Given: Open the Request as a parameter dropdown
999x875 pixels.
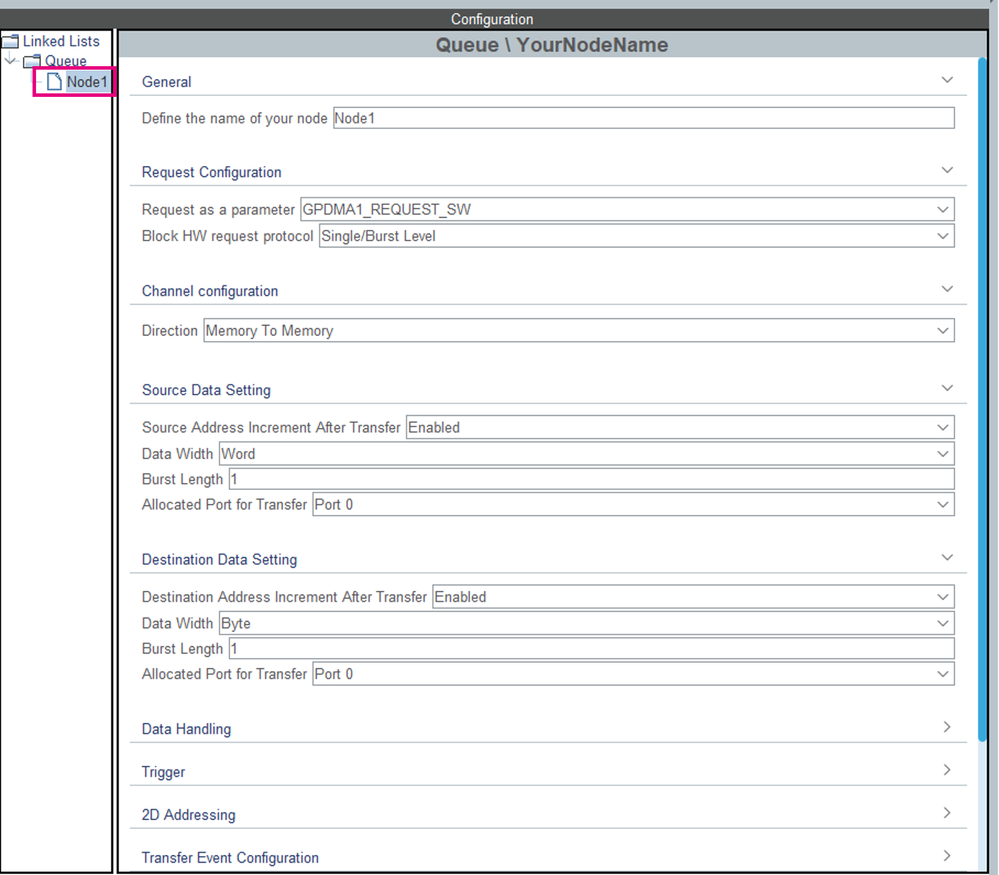Looking at the screenshot, I should click(627, 210).
